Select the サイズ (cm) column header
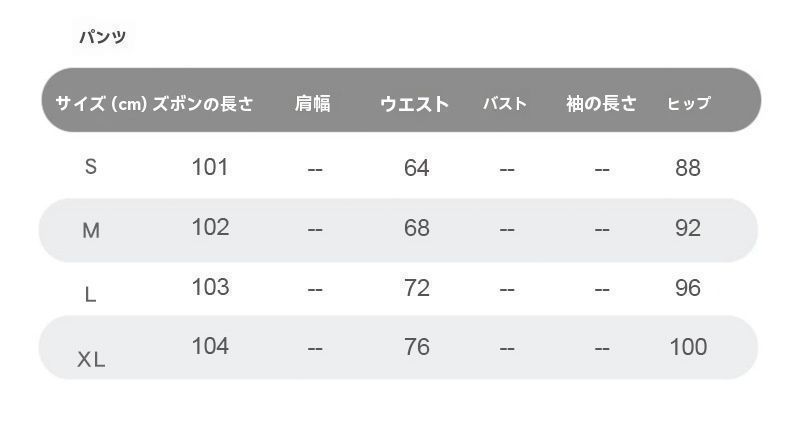The width and height of the screenshot is (790, 441). click(101, 103)
